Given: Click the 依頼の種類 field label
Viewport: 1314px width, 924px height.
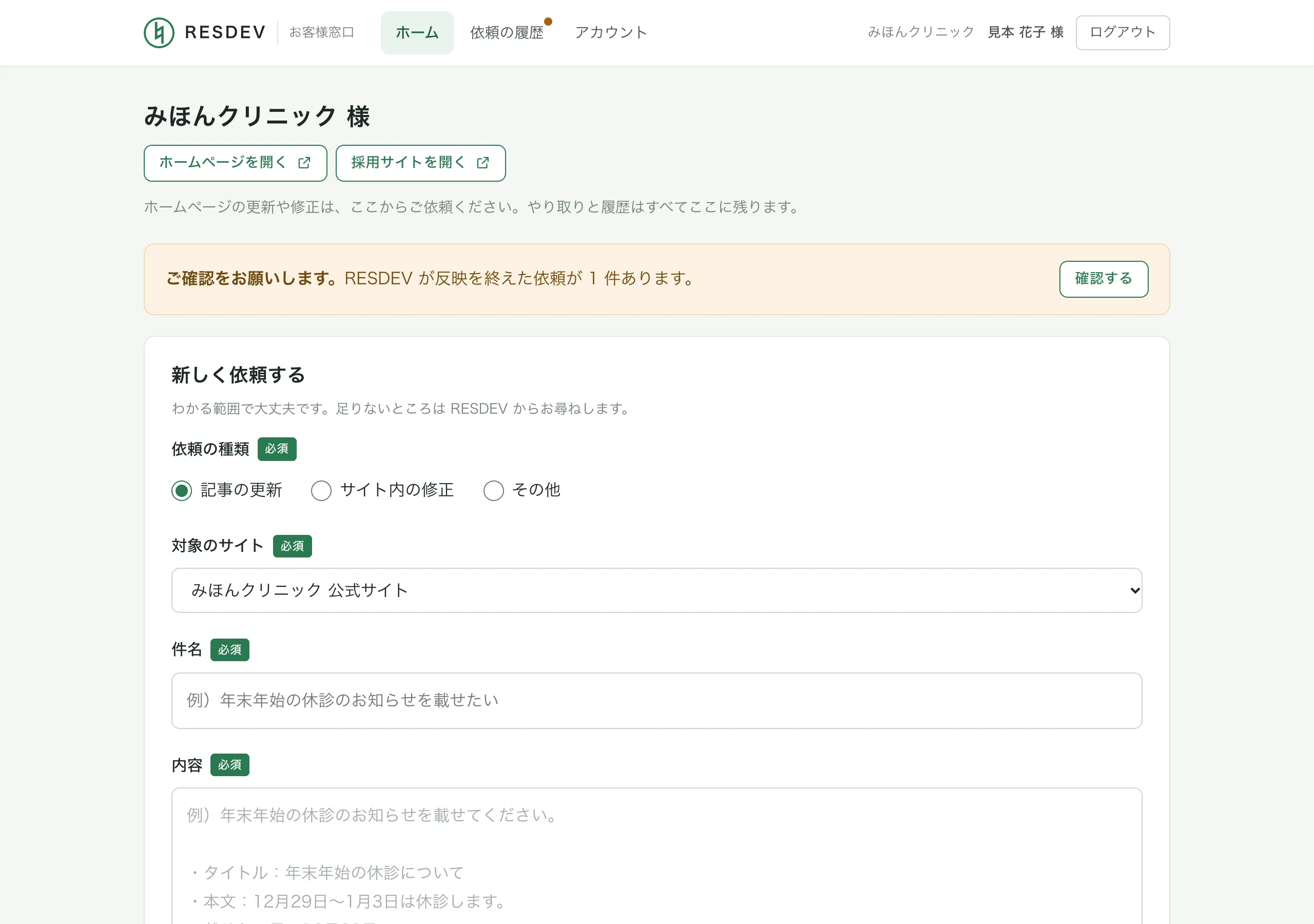Looking at the screenshot, I should click(x=210, y=449).
